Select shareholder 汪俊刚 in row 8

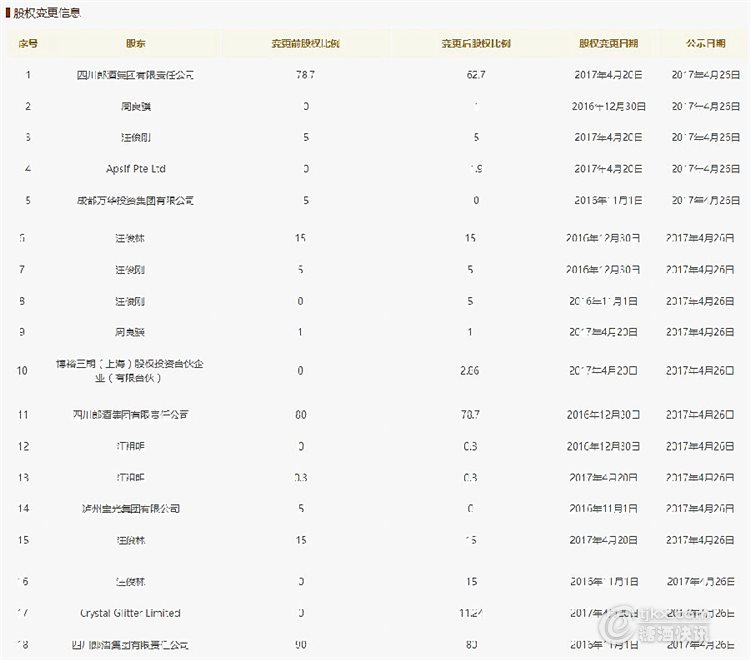click(x=130, y=301)
